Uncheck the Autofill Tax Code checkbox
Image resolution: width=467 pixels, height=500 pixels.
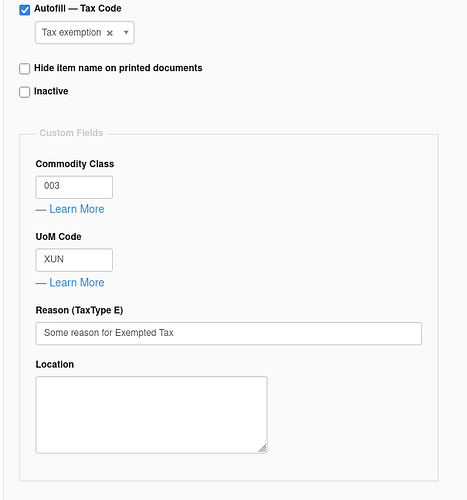(x=24, y=10)
